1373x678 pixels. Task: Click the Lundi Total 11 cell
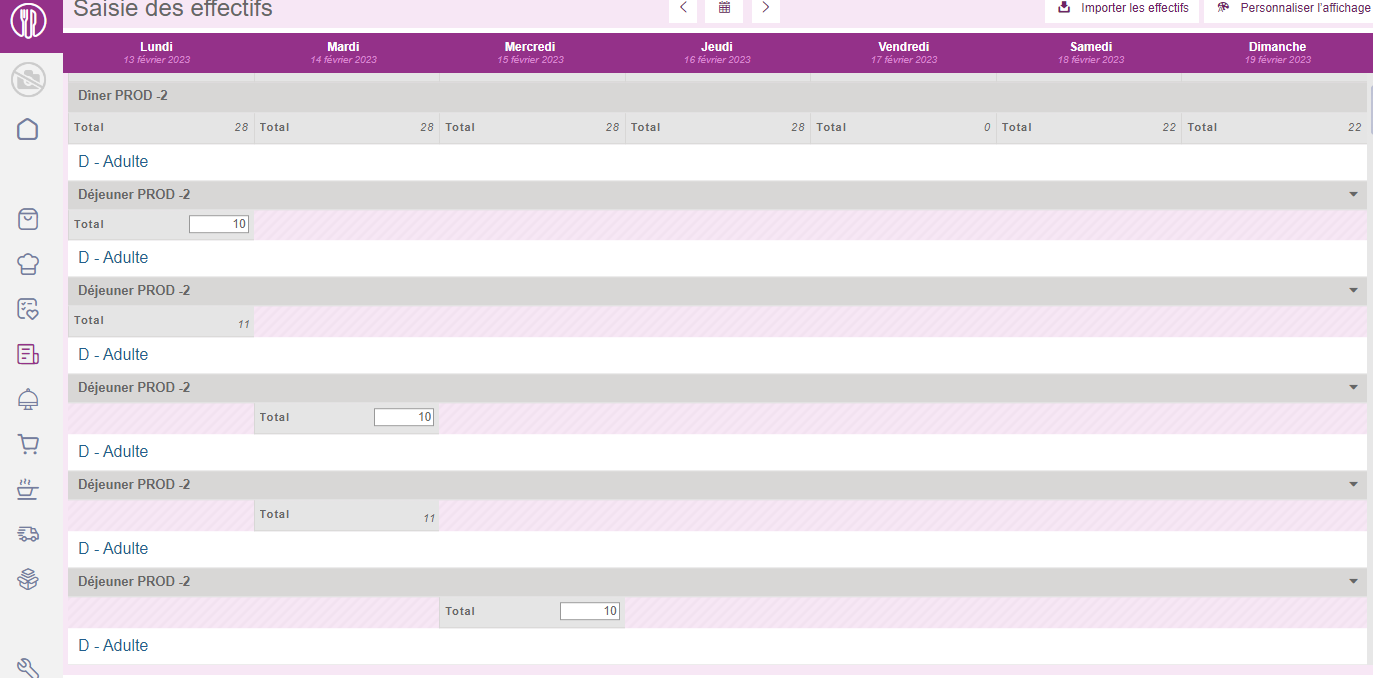161,321
